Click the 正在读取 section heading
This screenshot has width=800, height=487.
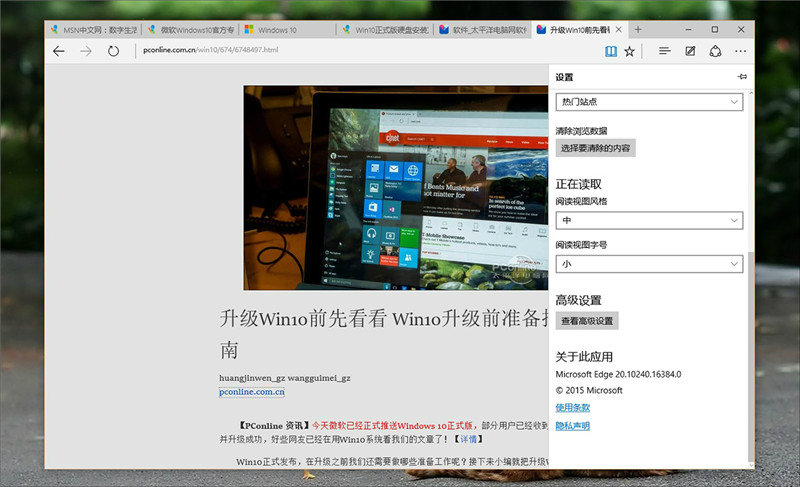[579, 184]
